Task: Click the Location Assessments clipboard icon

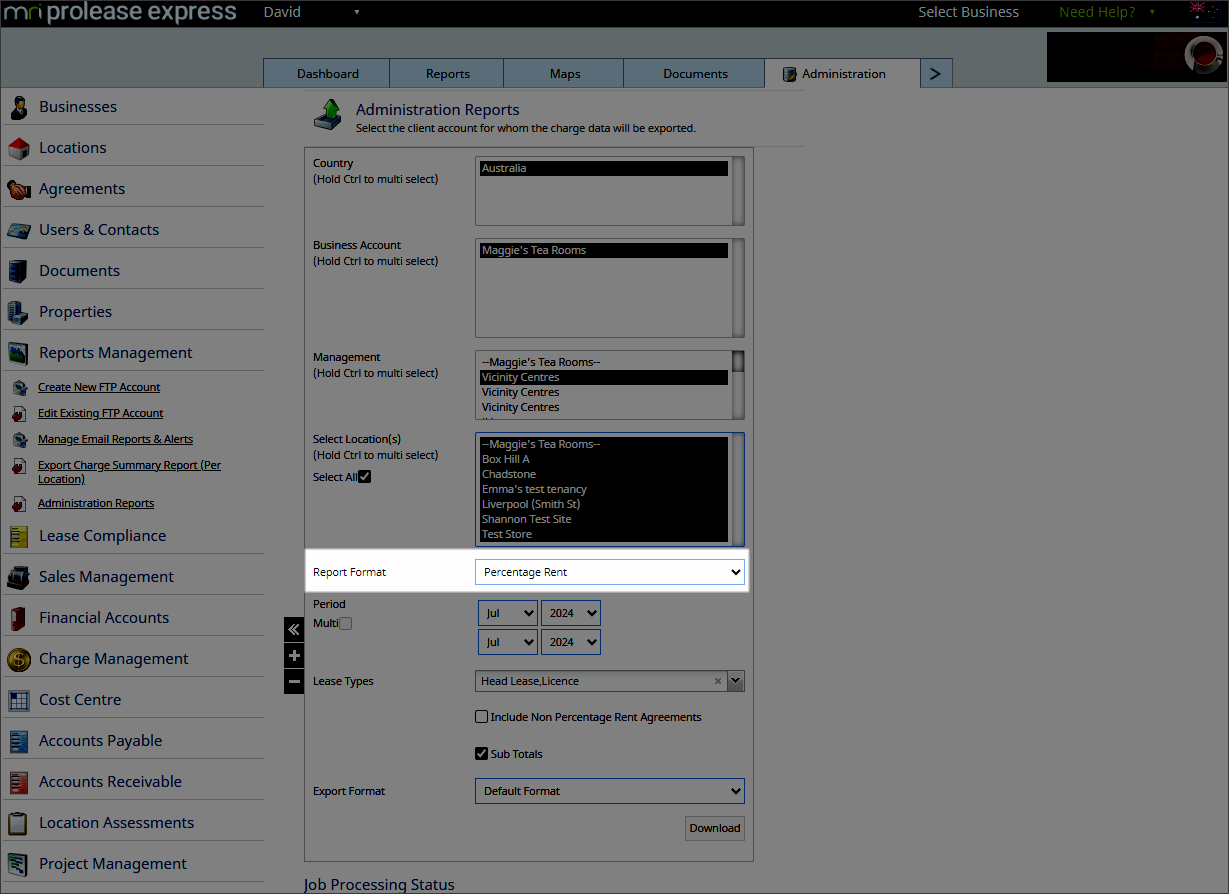Action: point(18,823)
